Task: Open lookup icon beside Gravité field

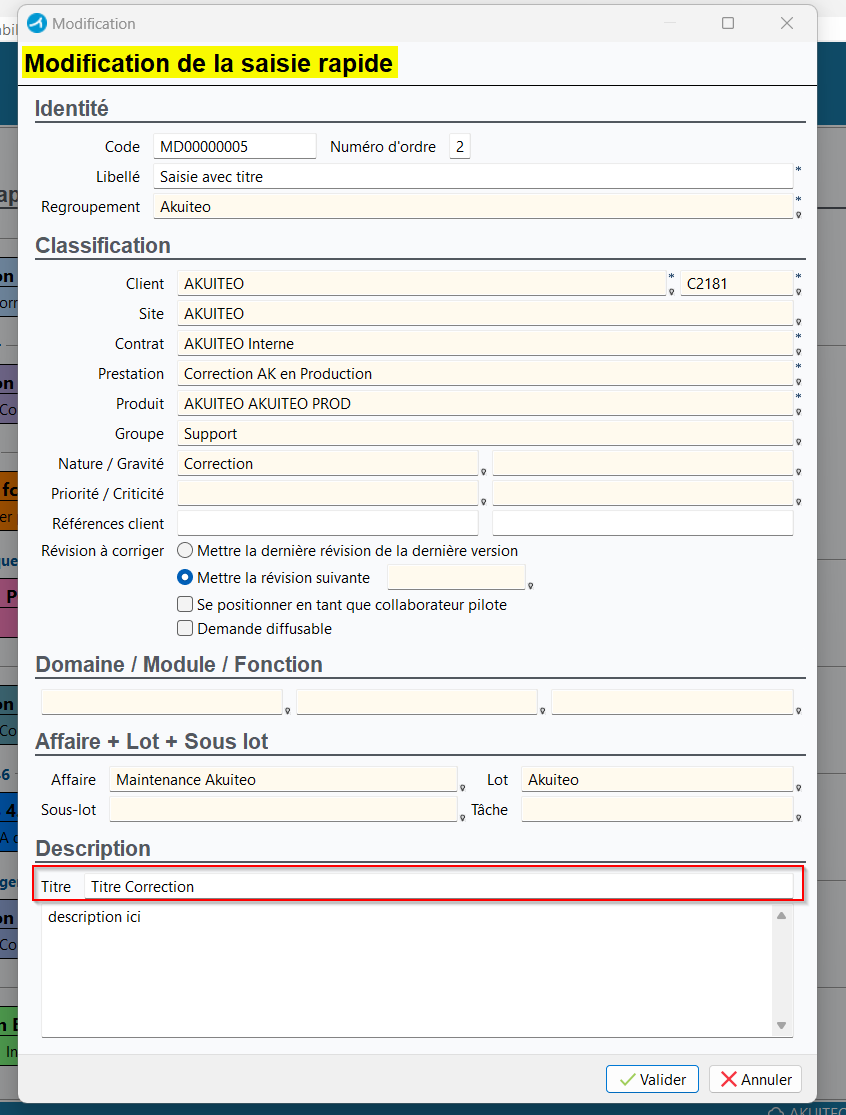Action: (798, 471)
